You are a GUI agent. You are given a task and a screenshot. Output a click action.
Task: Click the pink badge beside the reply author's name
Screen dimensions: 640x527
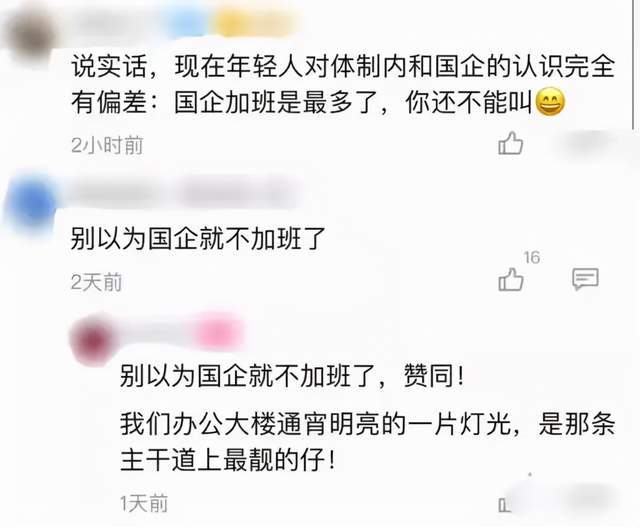(x=218, y=333)
